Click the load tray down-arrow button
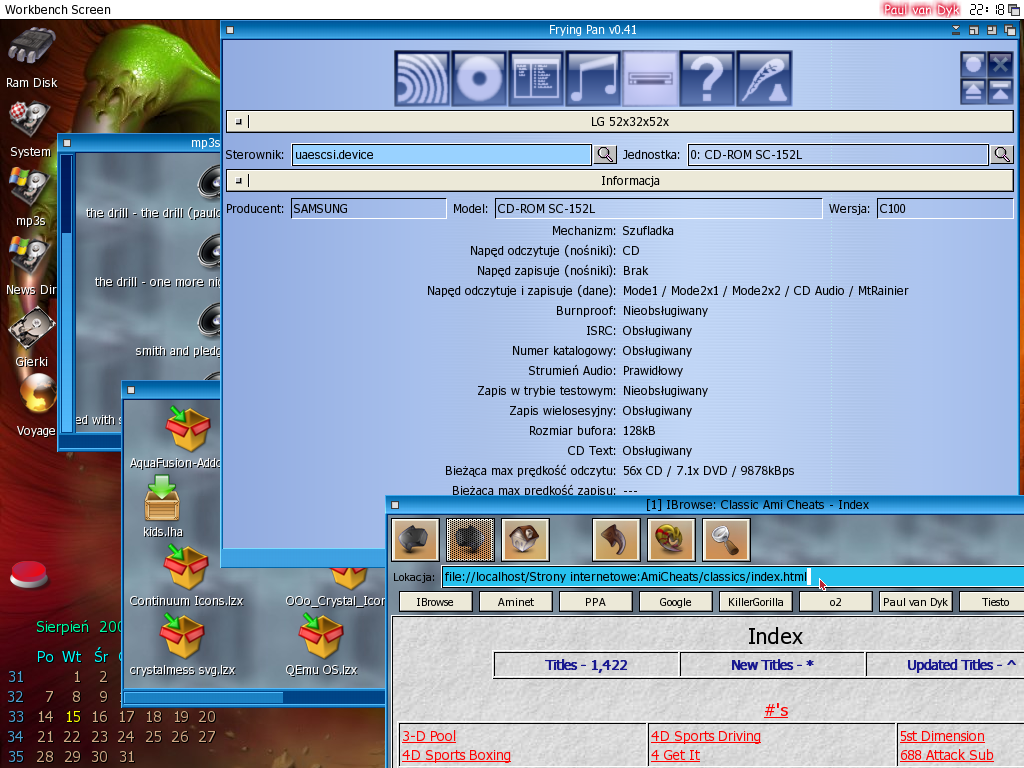This screenshot has height=768, width=1024. tap(1000, 91)
